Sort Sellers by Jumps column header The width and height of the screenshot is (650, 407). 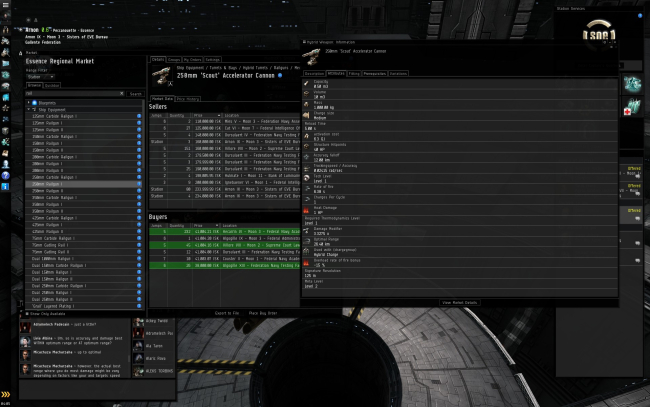point(158,115)
